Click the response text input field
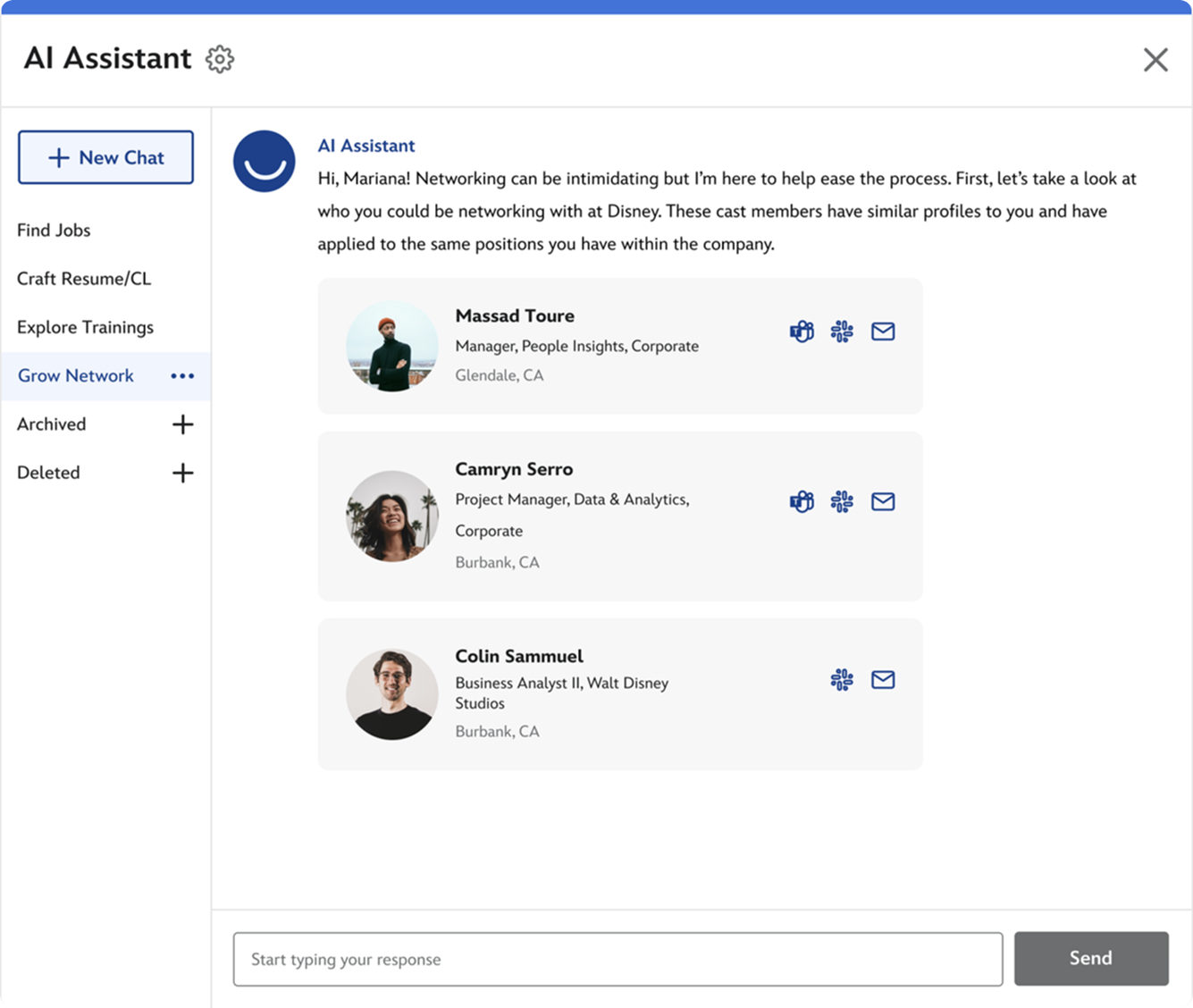This screenshot has height=1008, width=1193. pos(618,960)
